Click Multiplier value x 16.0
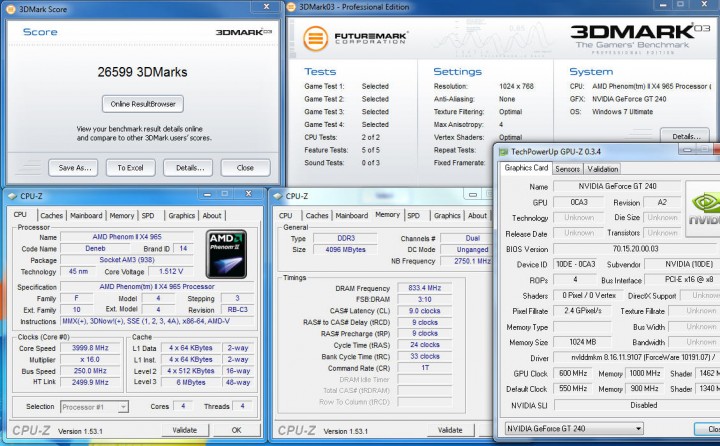Viewport: 720px width, 446px height. pyautogui.click(x=90, y=360)
